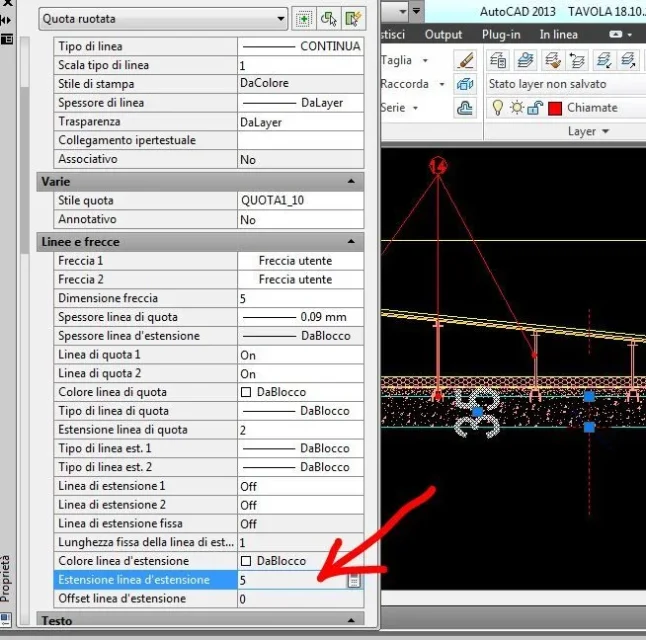This screenshot has width=646, height=640.
Task: Click the Select Objects icon in Properties
Action: click(x=328, y=19)
